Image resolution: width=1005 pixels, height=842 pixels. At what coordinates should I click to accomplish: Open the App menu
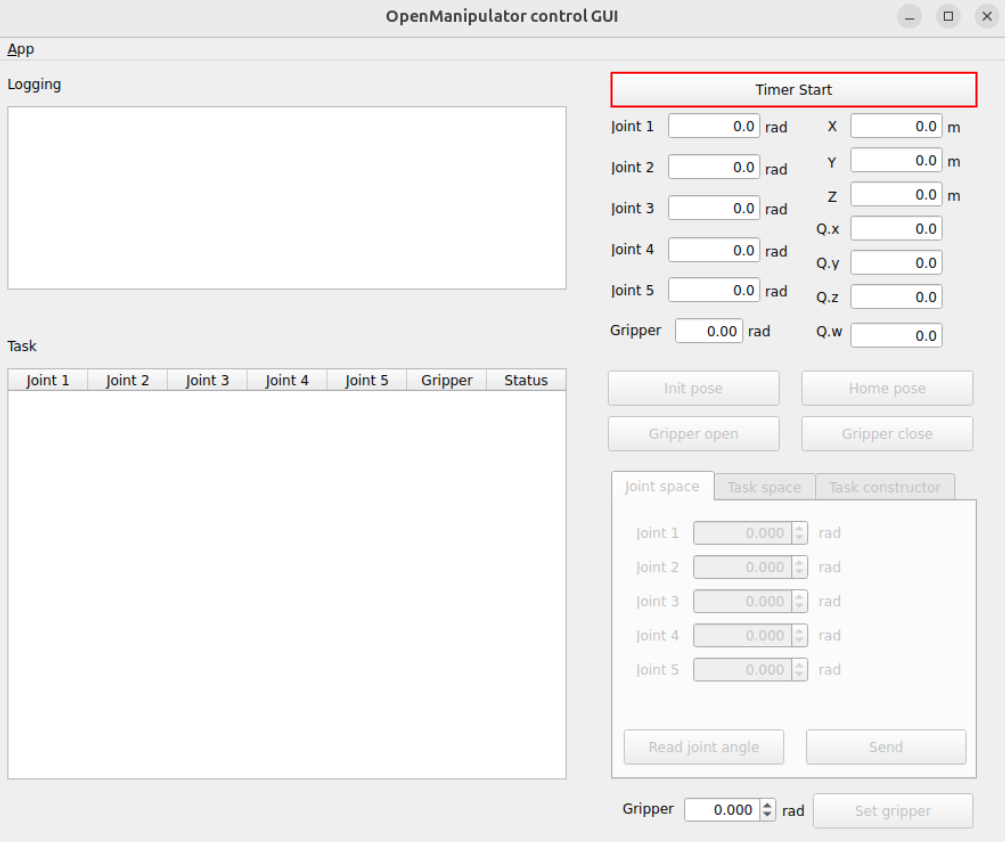(x=21, y=49)
